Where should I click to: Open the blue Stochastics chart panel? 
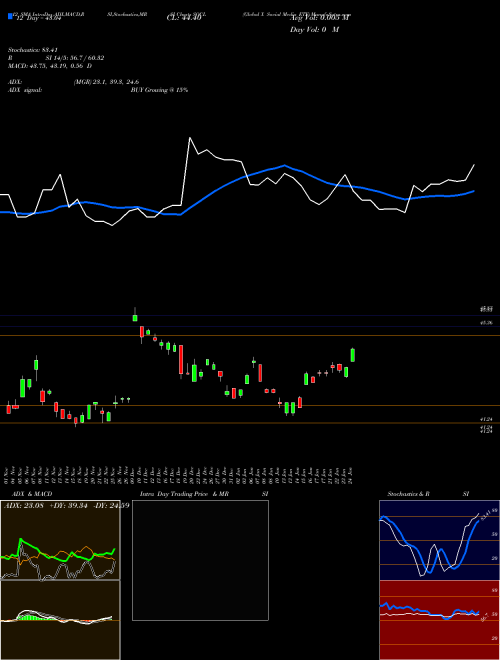(x=439, y=540)
